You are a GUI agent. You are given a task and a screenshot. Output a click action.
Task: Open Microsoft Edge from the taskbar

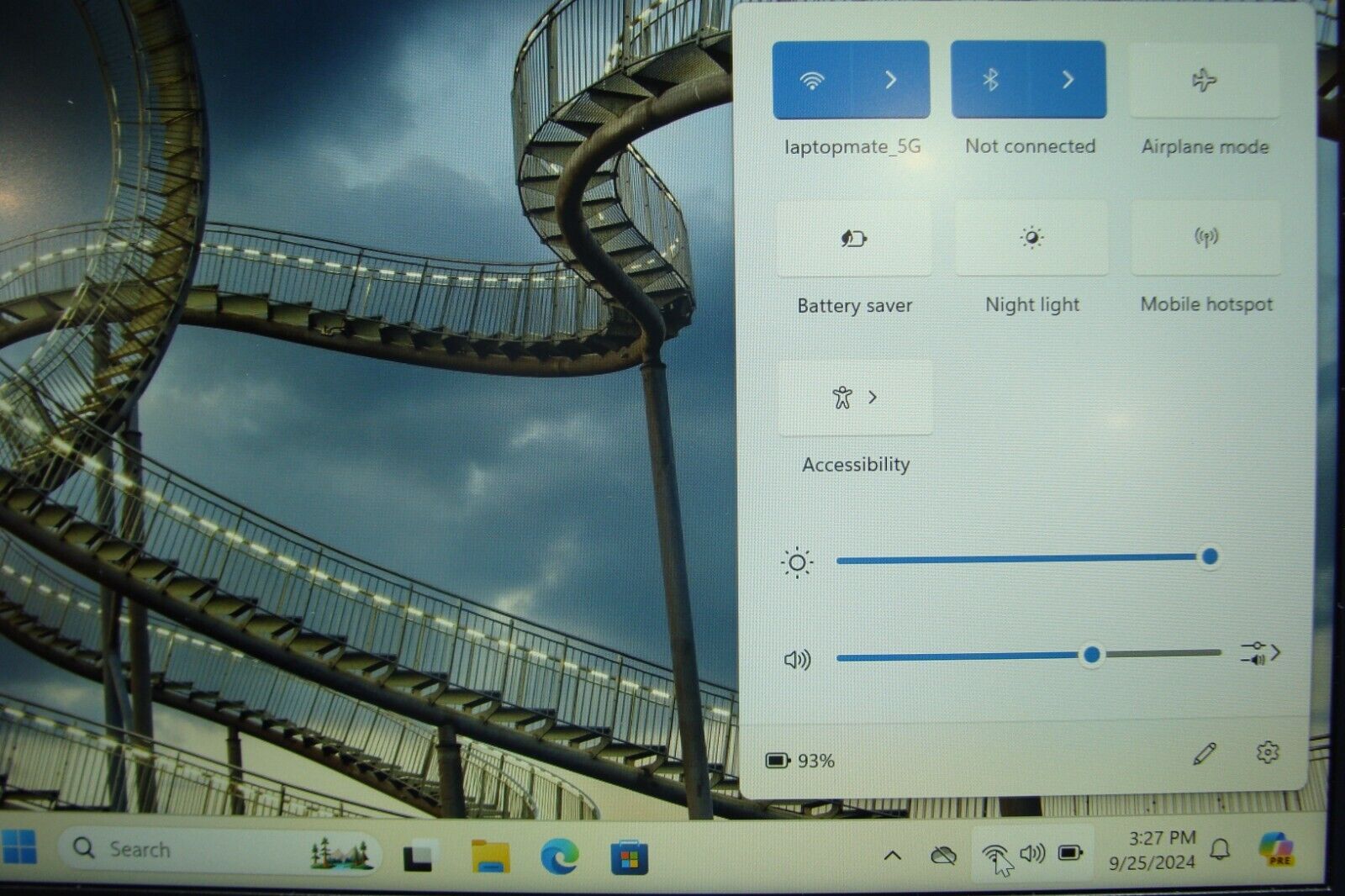559,856
